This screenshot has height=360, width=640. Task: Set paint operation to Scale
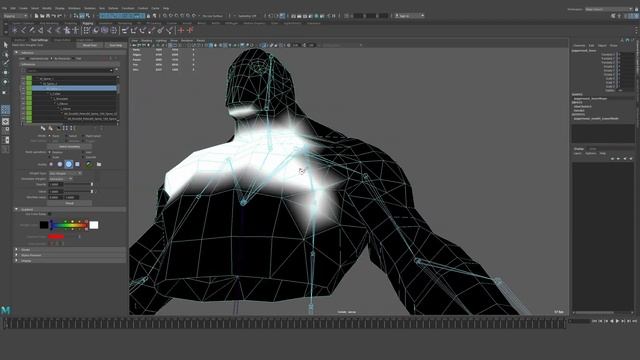click(x=50, y=157)
